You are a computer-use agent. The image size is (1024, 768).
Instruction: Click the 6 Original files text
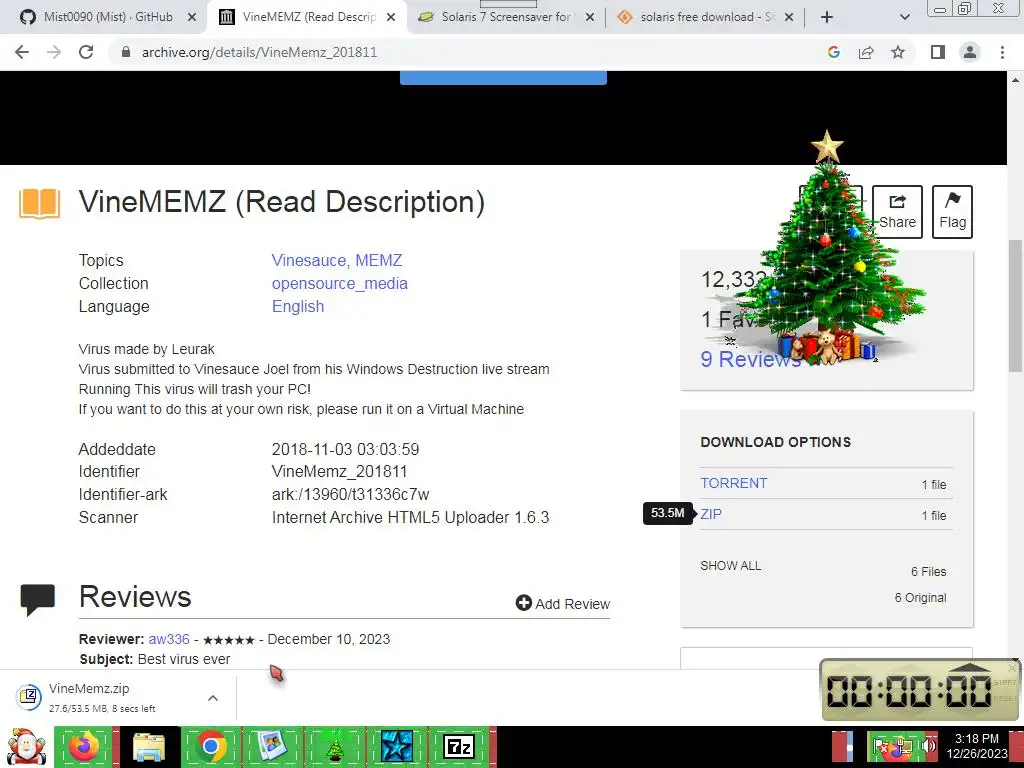[x=920, y=598]
